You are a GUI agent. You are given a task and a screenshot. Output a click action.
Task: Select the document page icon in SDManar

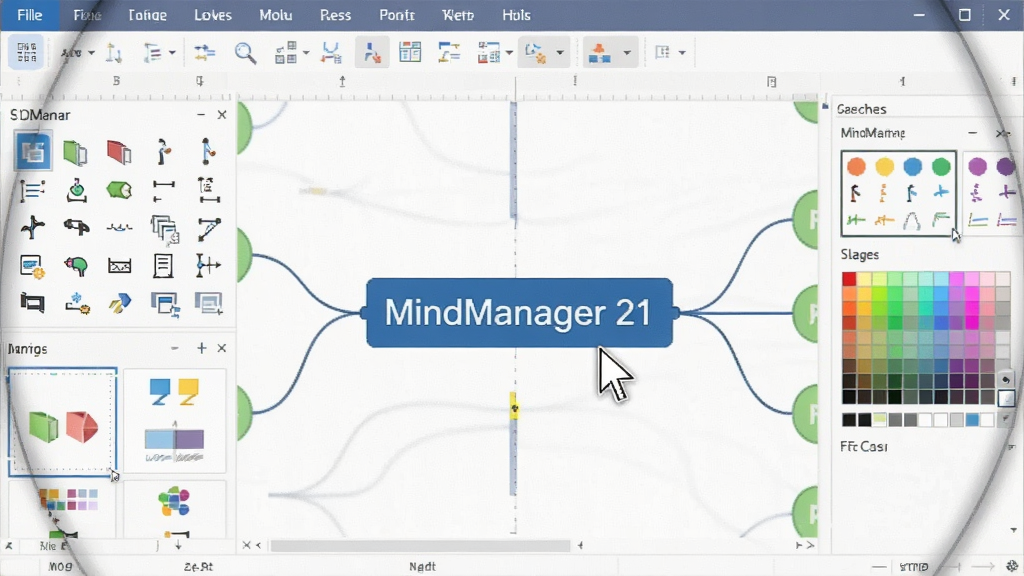pos(163,266)
